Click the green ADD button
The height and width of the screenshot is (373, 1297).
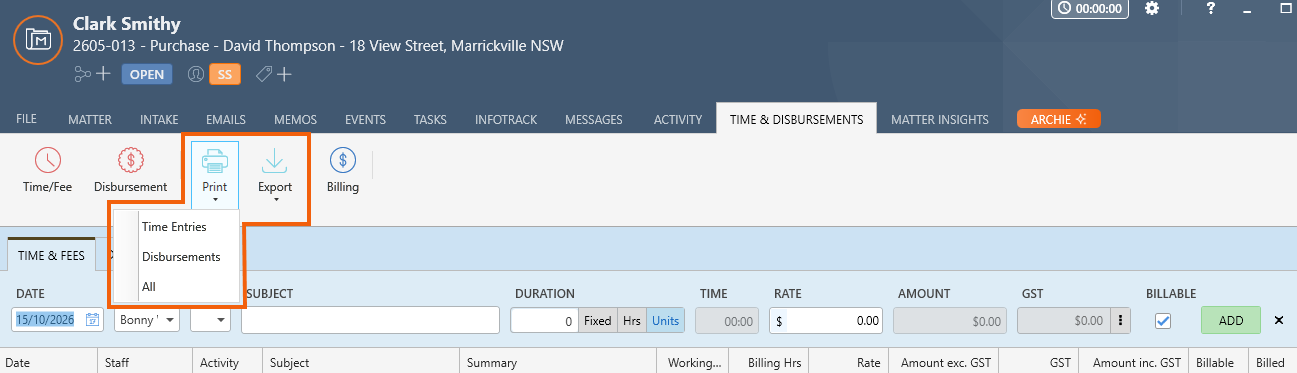1231,321
